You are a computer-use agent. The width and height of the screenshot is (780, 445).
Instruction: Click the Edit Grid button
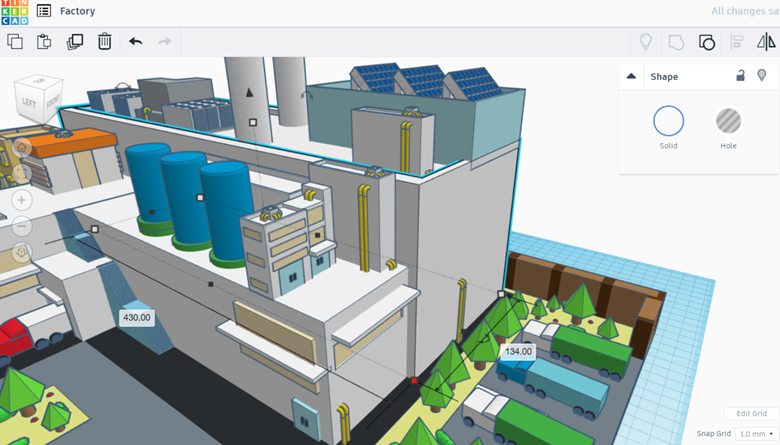(751, 413)
